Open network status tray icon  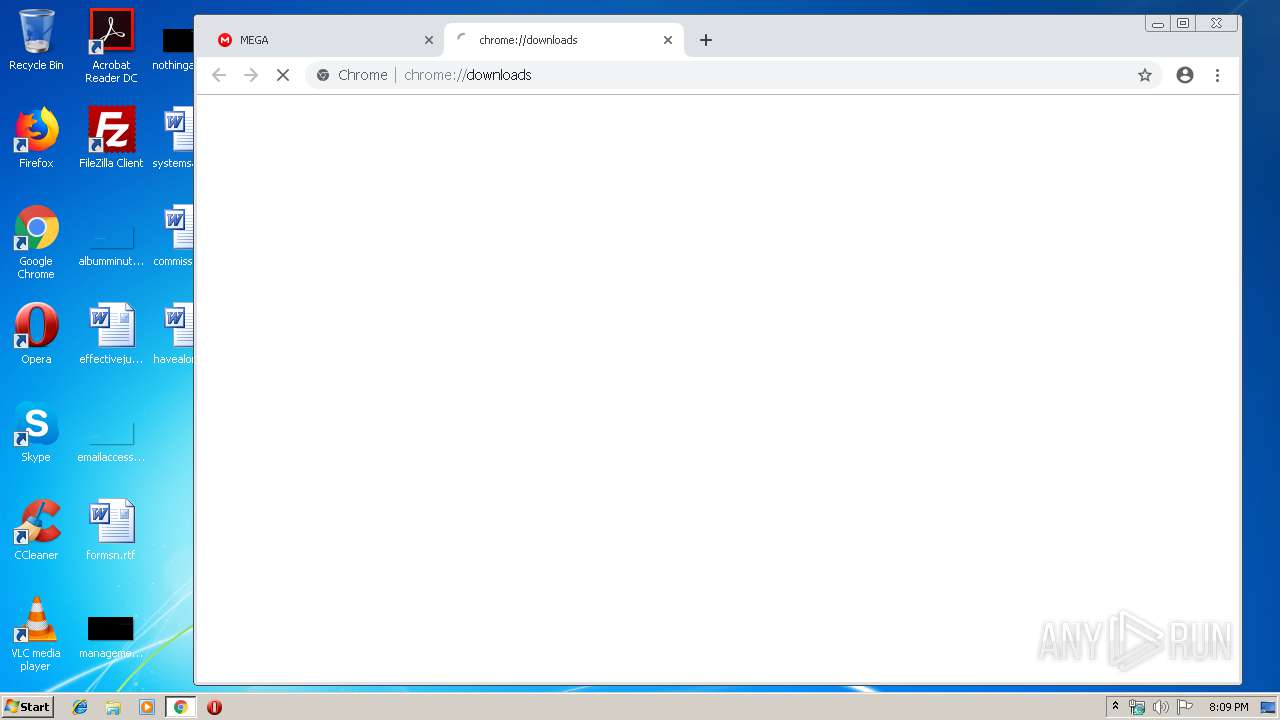click(1137, 707)
